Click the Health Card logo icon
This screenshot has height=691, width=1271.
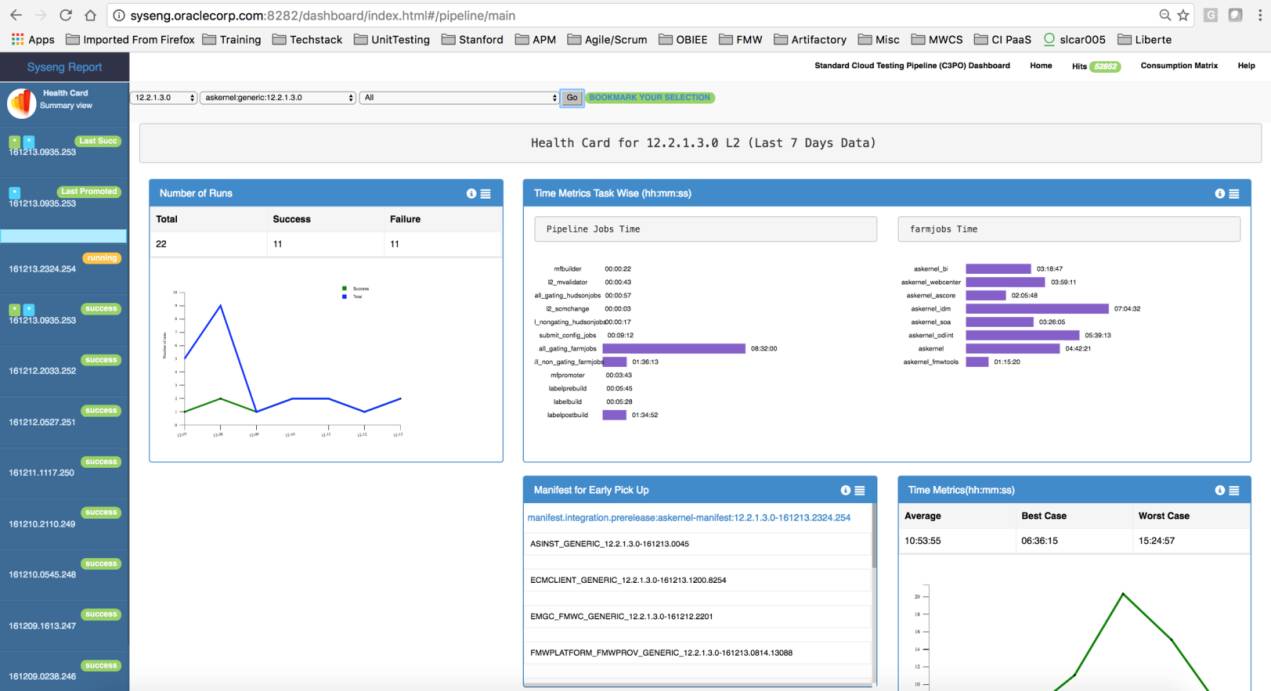pos(21,103)
